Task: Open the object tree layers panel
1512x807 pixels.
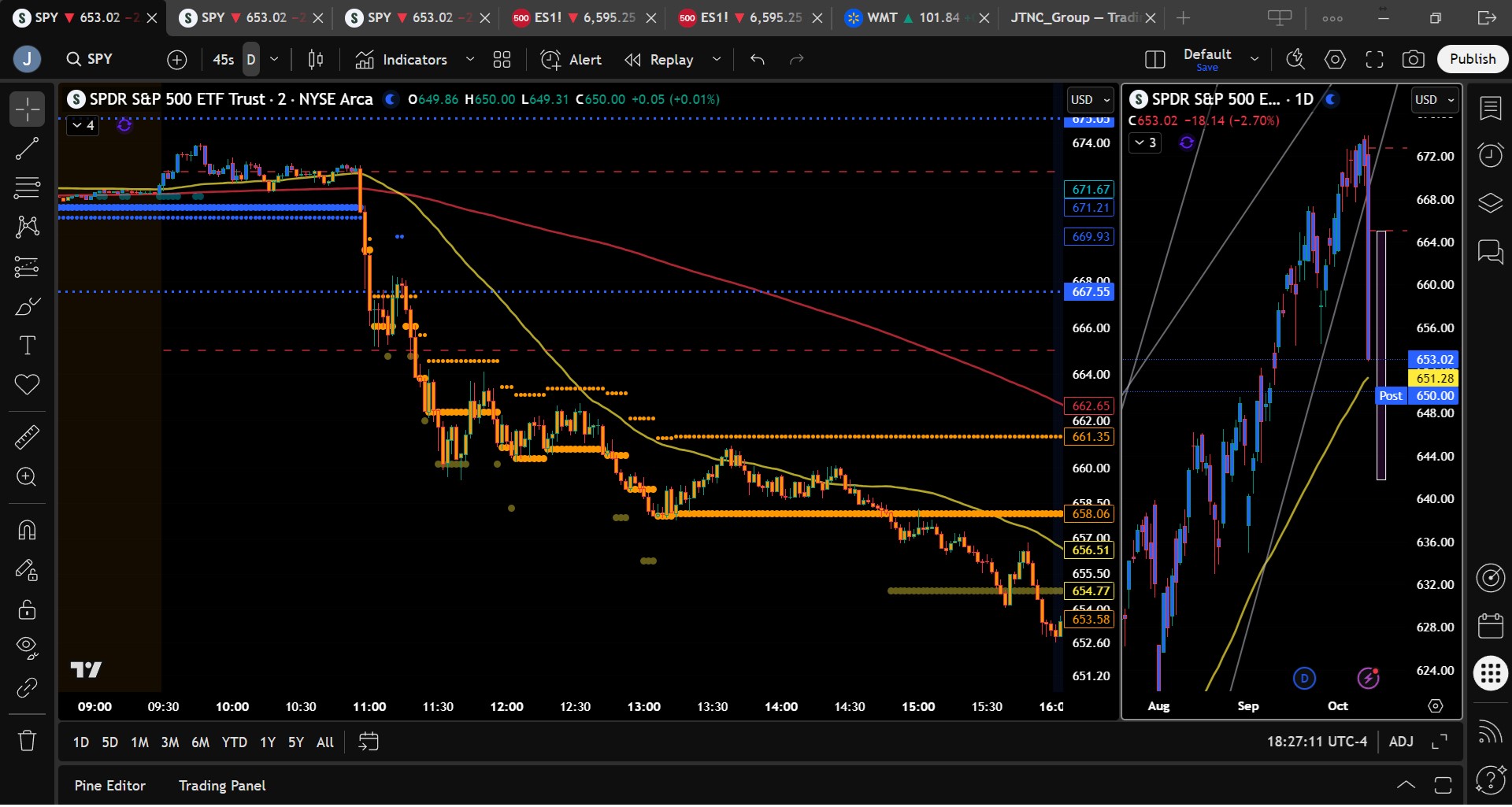Action: 1491,203
